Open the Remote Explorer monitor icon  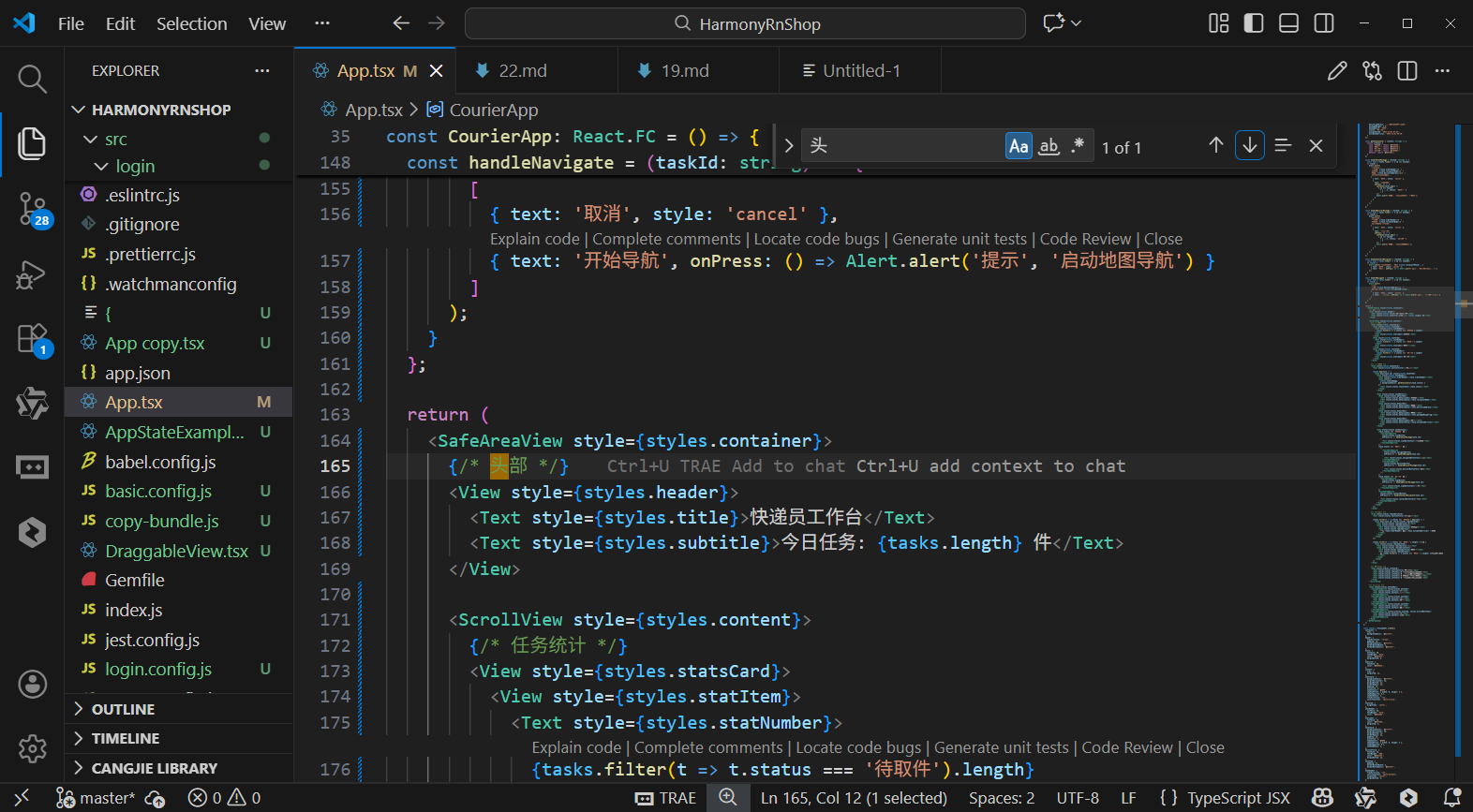pos(32,466)
